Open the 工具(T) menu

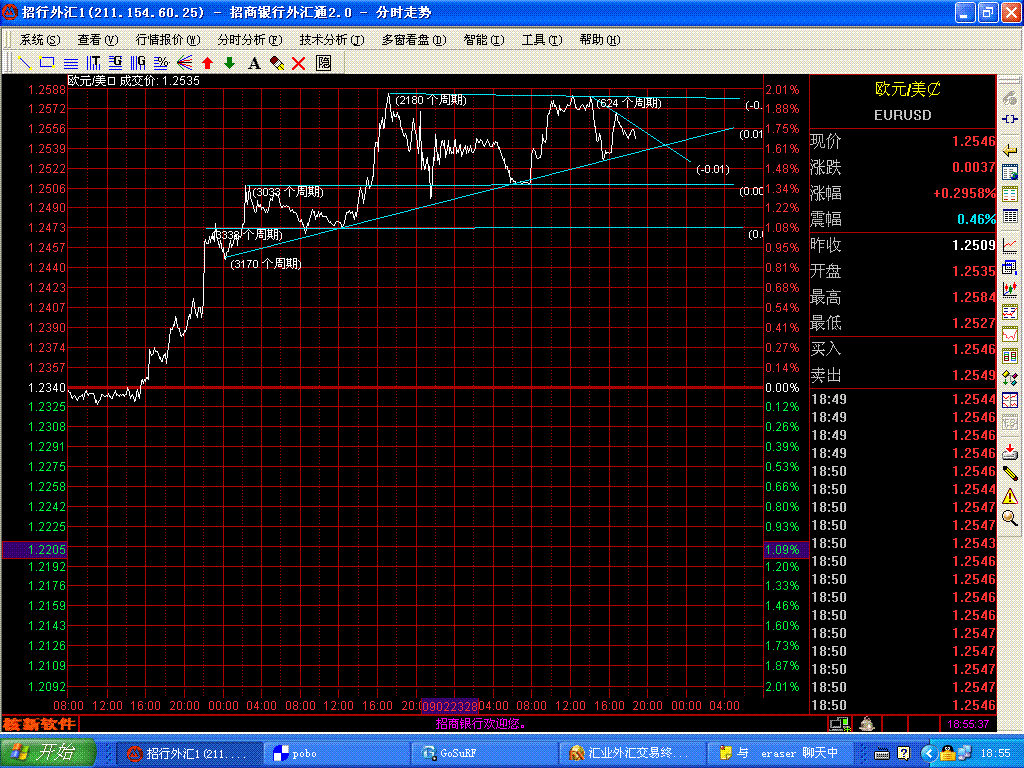click(541, 40)
